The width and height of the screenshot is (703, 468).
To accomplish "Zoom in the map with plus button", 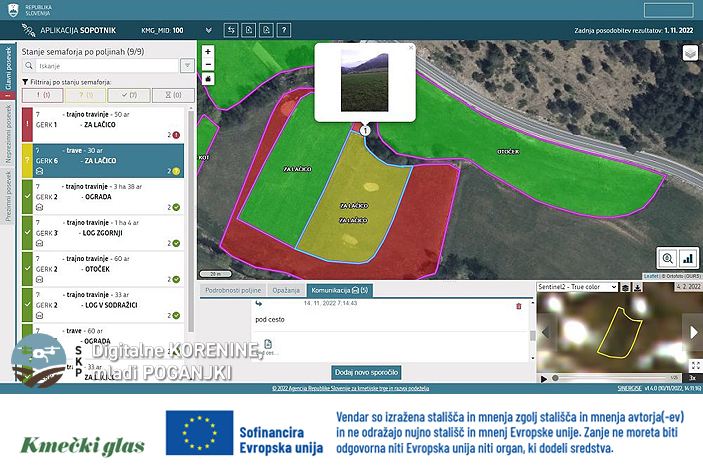I will [x=208, y=52].
